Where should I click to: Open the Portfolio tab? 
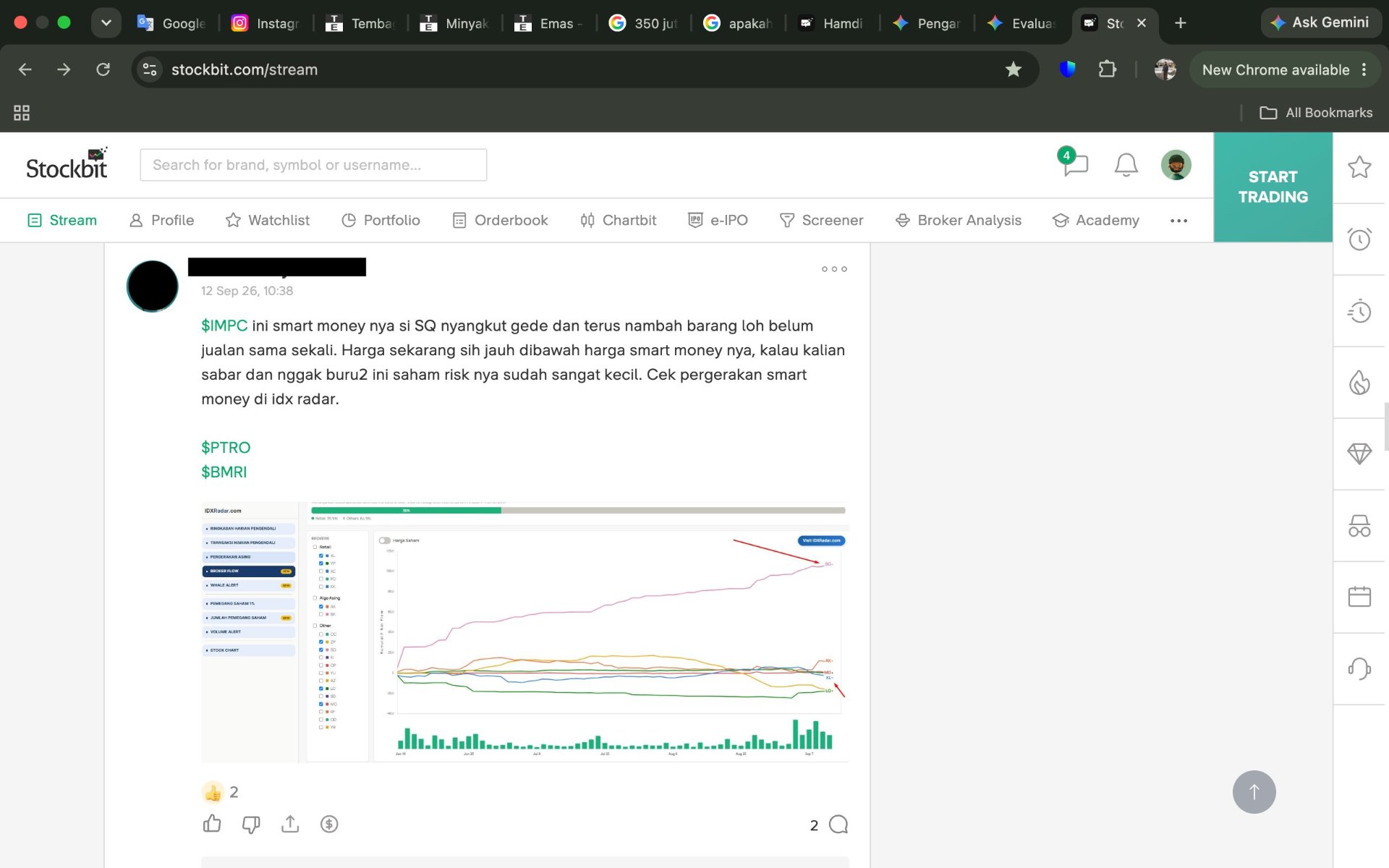(x=381, y=220)
